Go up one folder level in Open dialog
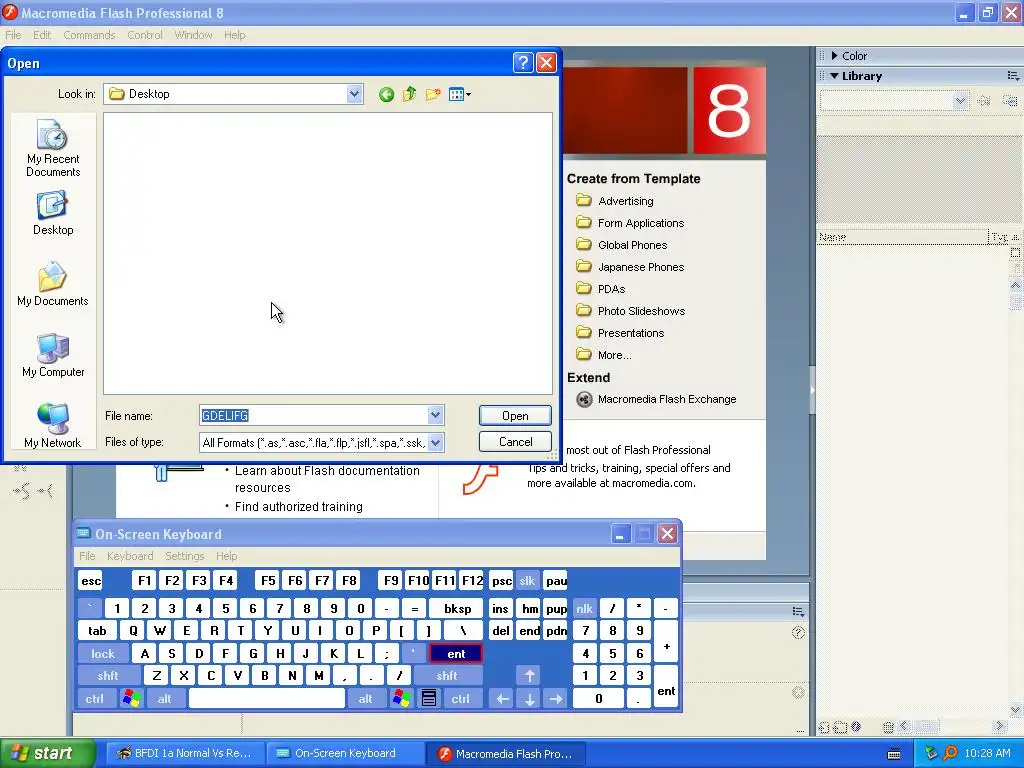Viewport: 1024px width, 768px height. pyautogui.click(x=409, y=95)
